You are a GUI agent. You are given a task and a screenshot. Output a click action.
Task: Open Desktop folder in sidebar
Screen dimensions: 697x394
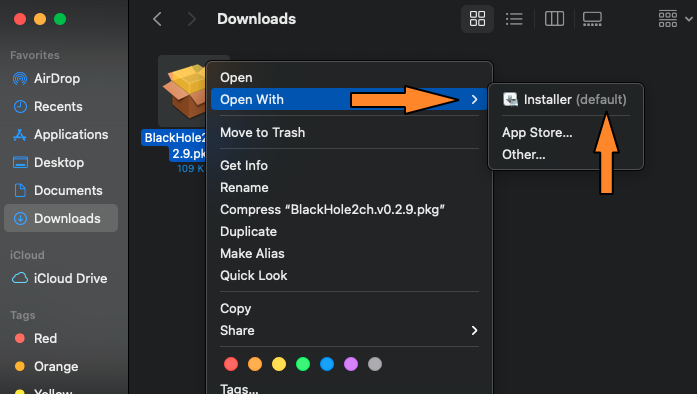61,163
